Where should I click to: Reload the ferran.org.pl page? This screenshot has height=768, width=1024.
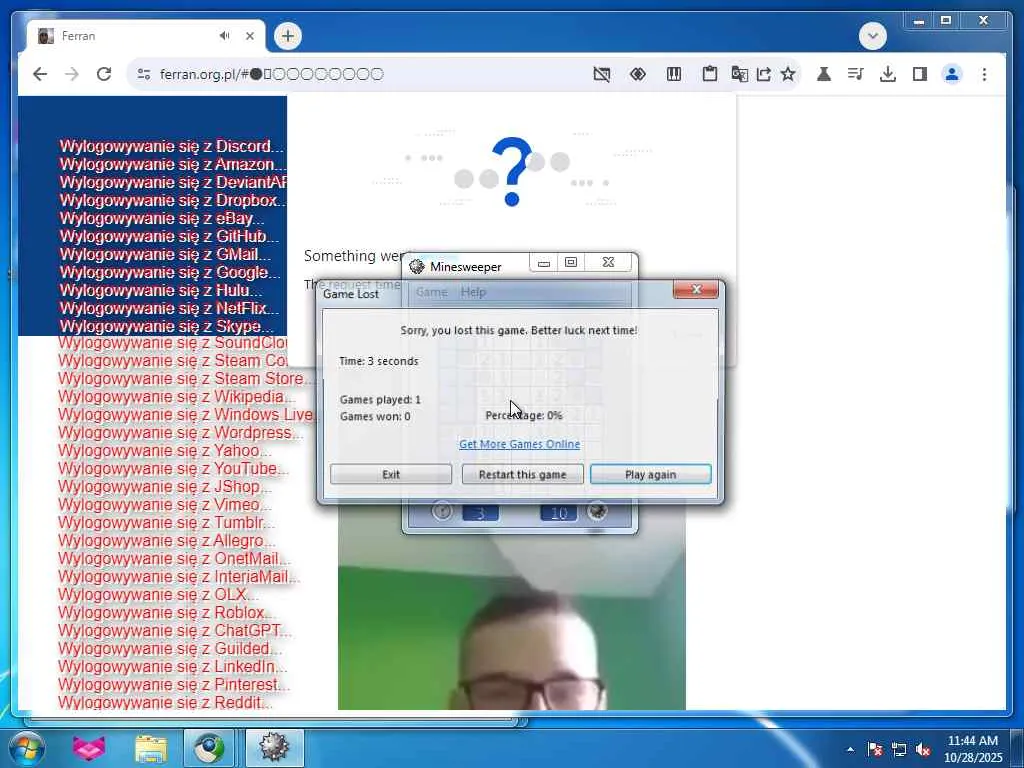pos(104,74)
